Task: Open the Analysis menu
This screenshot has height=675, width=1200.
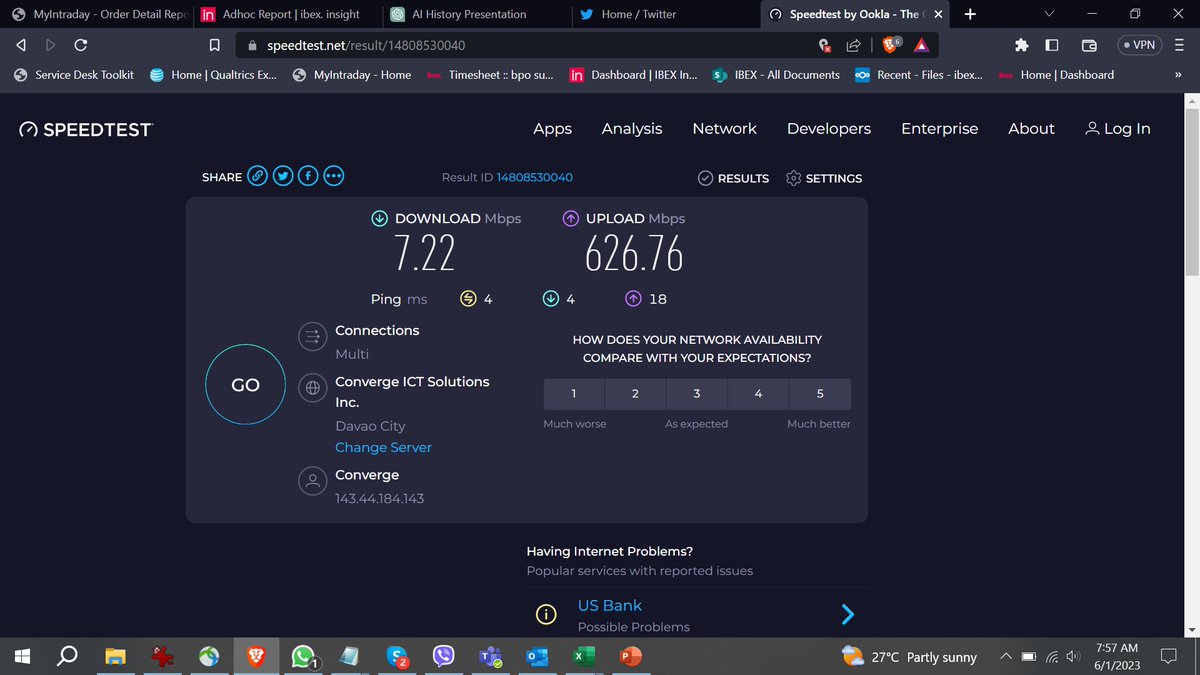Action: click(x=632, y=128)
